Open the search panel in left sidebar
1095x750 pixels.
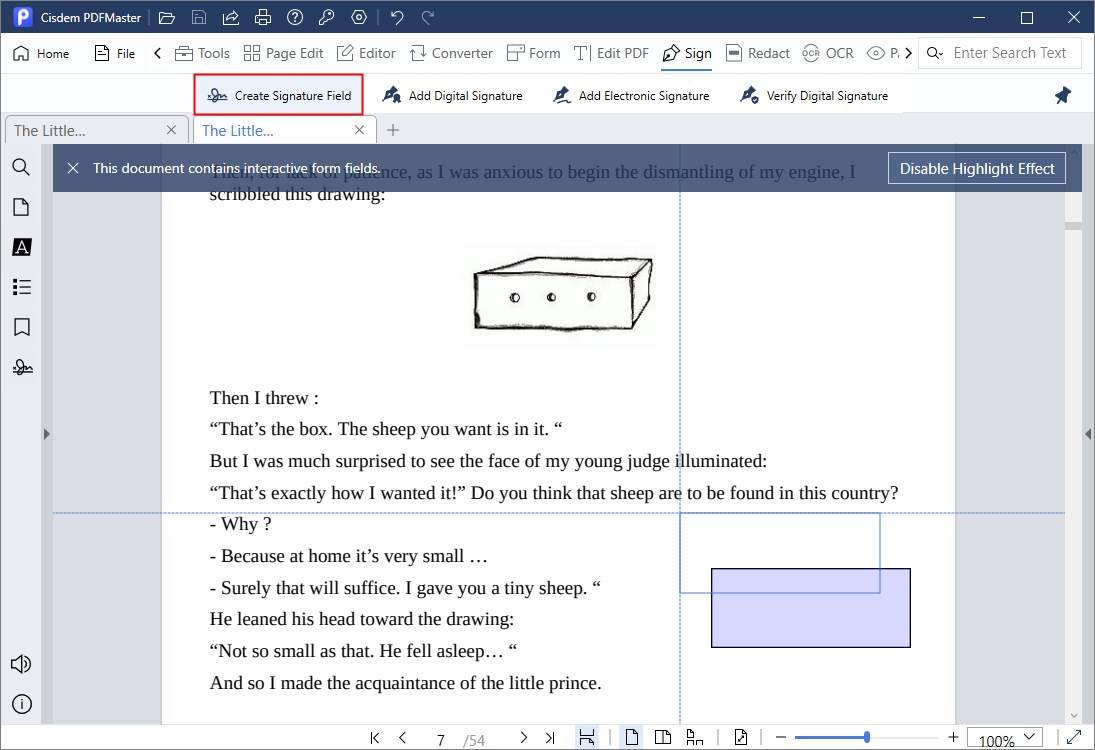pos(22,167)
